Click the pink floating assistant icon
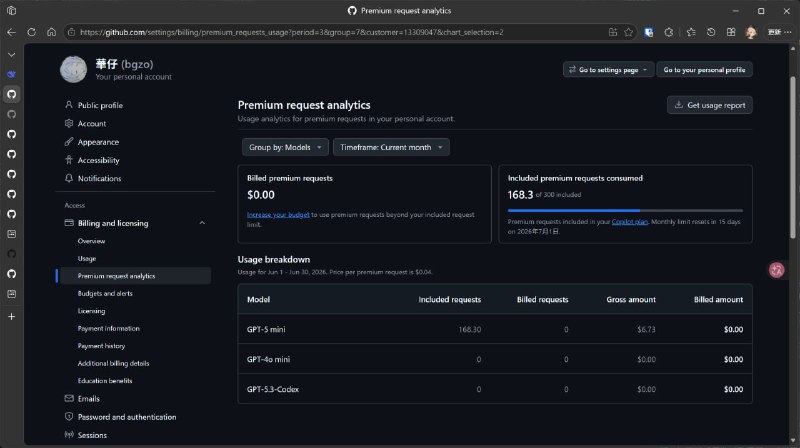 tap(777, 270)
